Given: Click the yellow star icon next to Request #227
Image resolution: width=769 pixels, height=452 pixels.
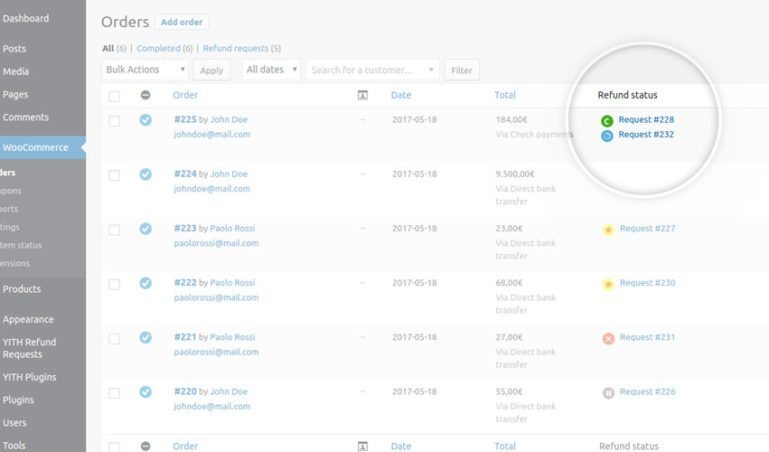Looking at the screenshot, I should pos(608,229).
